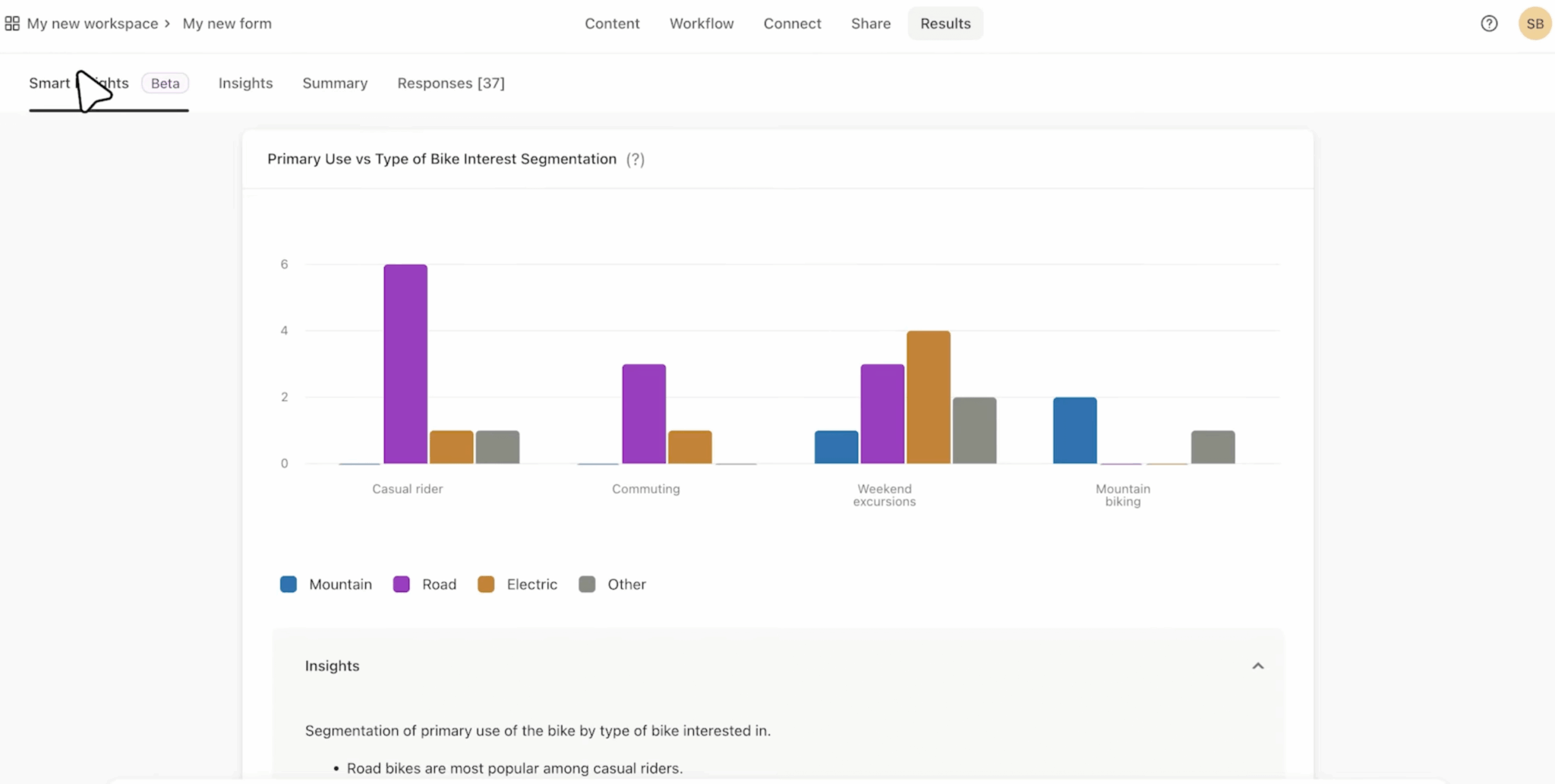Viewport: 1555px width, 784px height.
Task: Click the My new form breadcrumb
Action: point(227,24)
